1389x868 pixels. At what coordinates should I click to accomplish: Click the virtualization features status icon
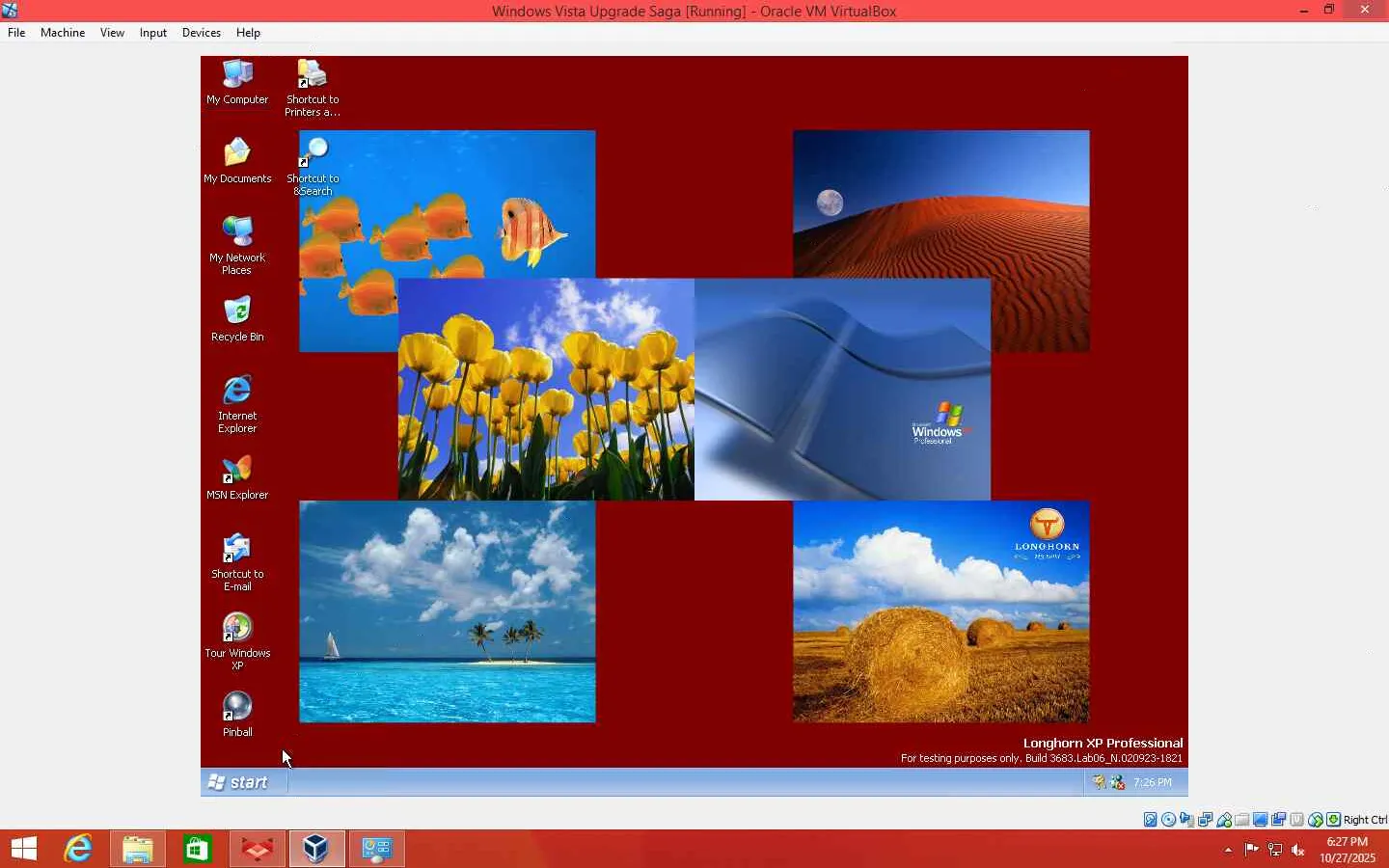pyautogui.click(x=1297, y=820)
